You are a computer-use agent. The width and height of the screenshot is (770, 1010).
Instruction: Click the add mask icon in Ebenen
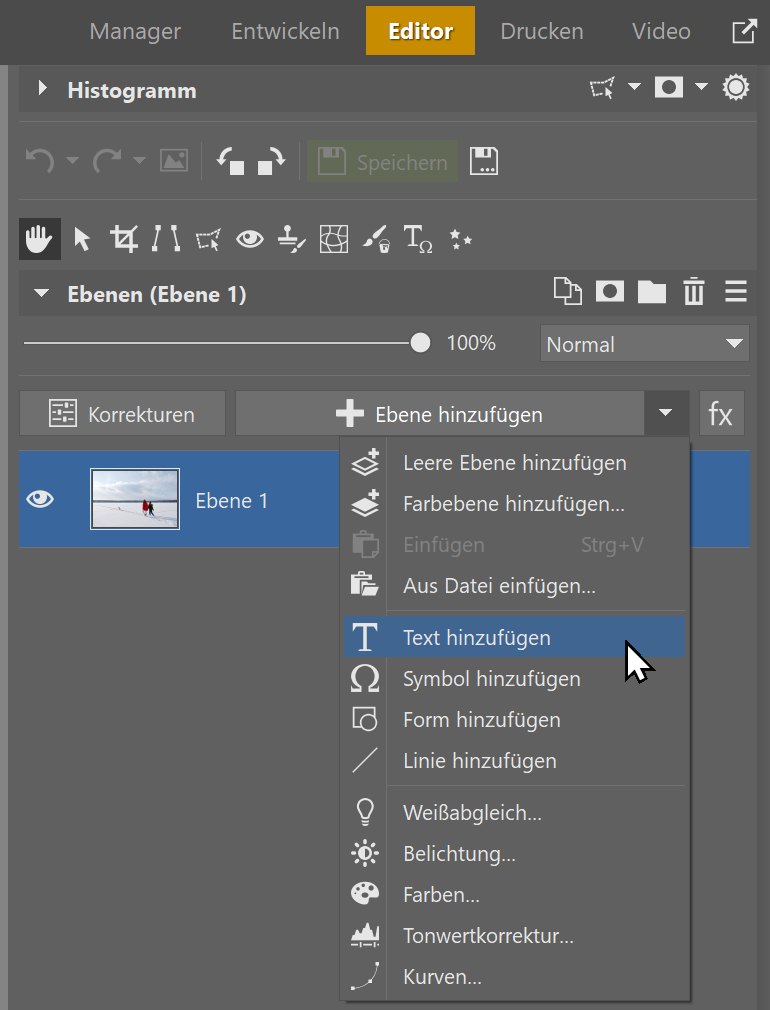pos(610,292)
